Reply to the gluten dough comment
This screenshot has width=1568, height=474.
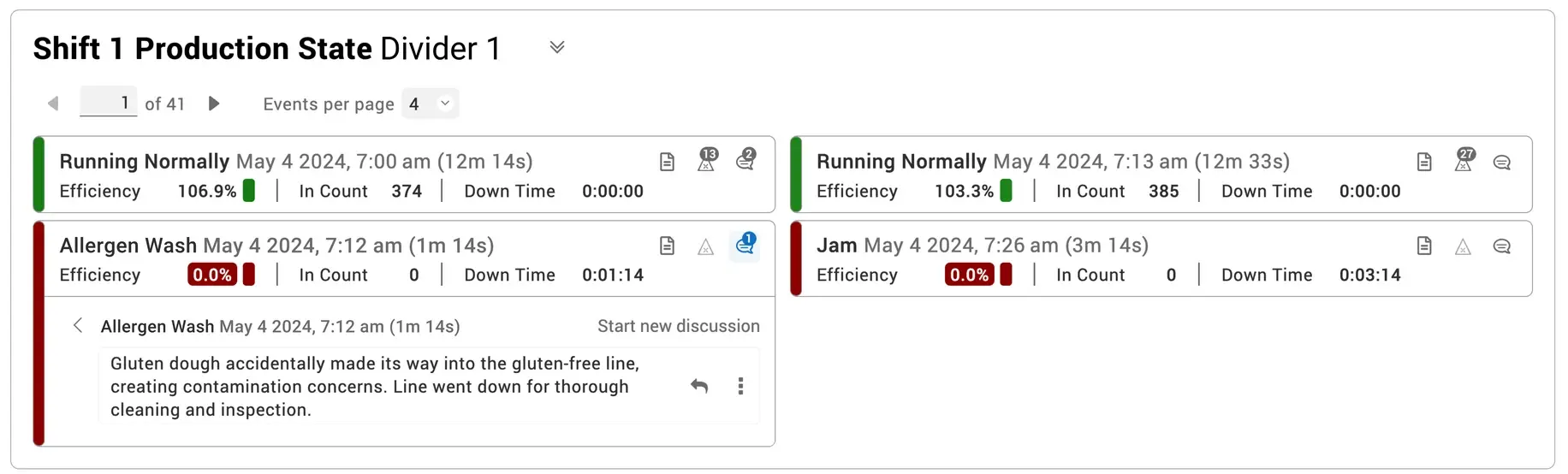pos(699,386)
